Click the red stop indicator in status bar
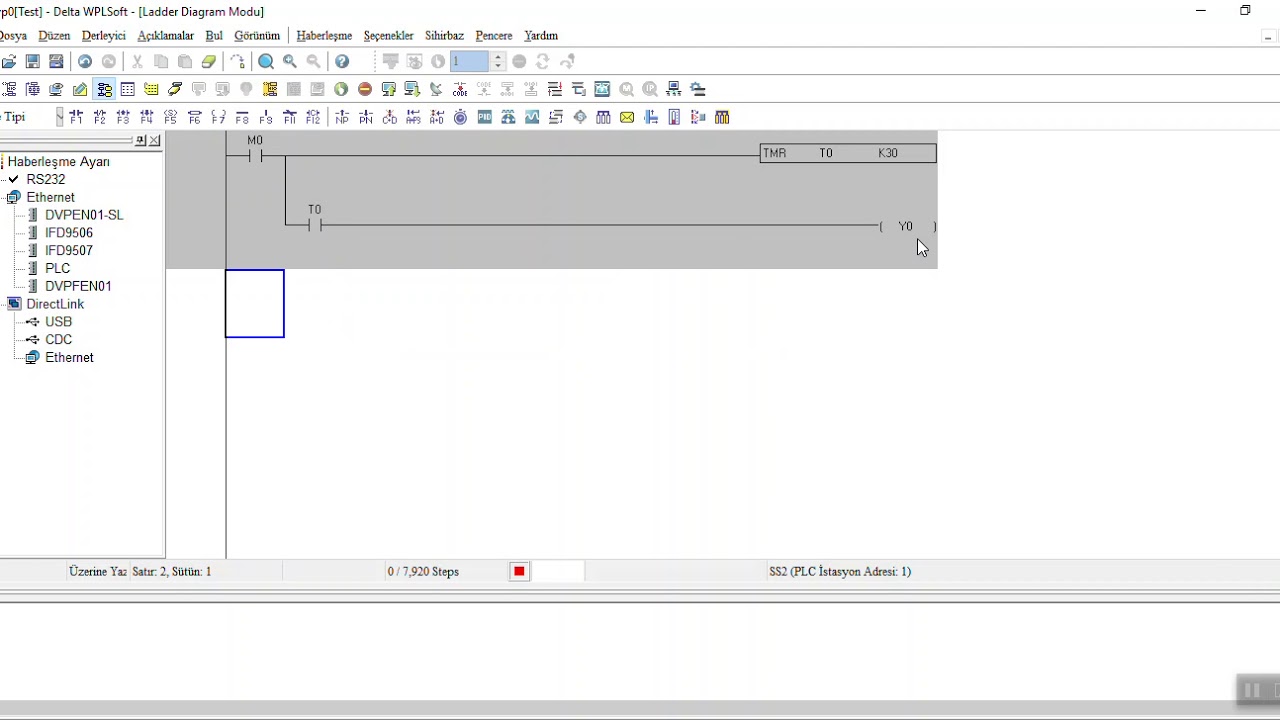The height and width of the screenshot is (720, 1280). (519, 572)
